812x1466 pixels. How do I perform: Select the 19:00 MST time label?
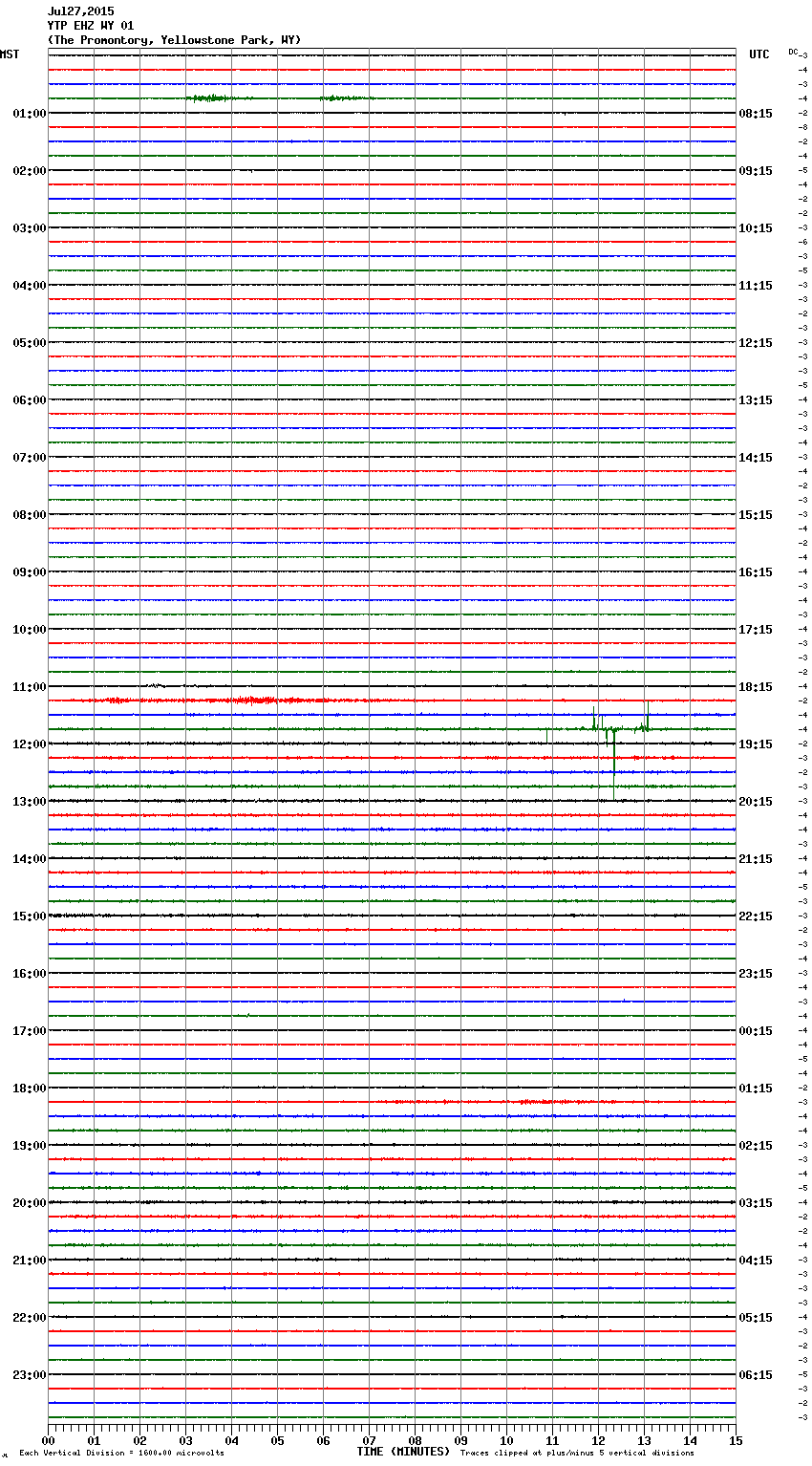[30, 1146]
